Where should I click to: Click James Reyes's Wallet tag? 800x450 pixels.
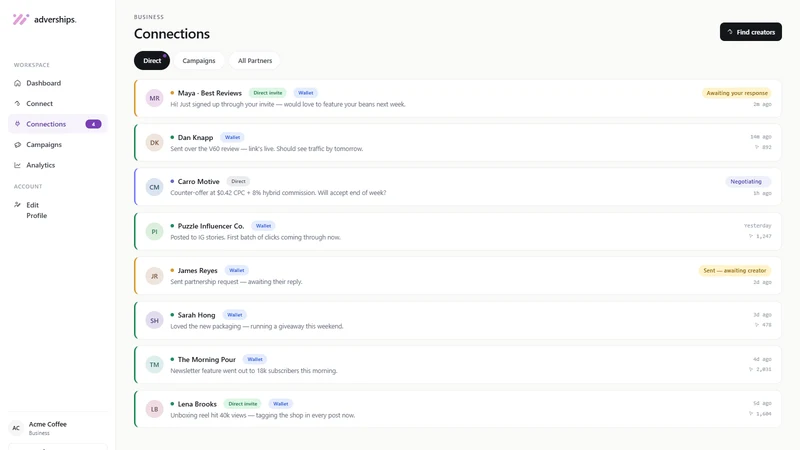(x=236, y=270)
